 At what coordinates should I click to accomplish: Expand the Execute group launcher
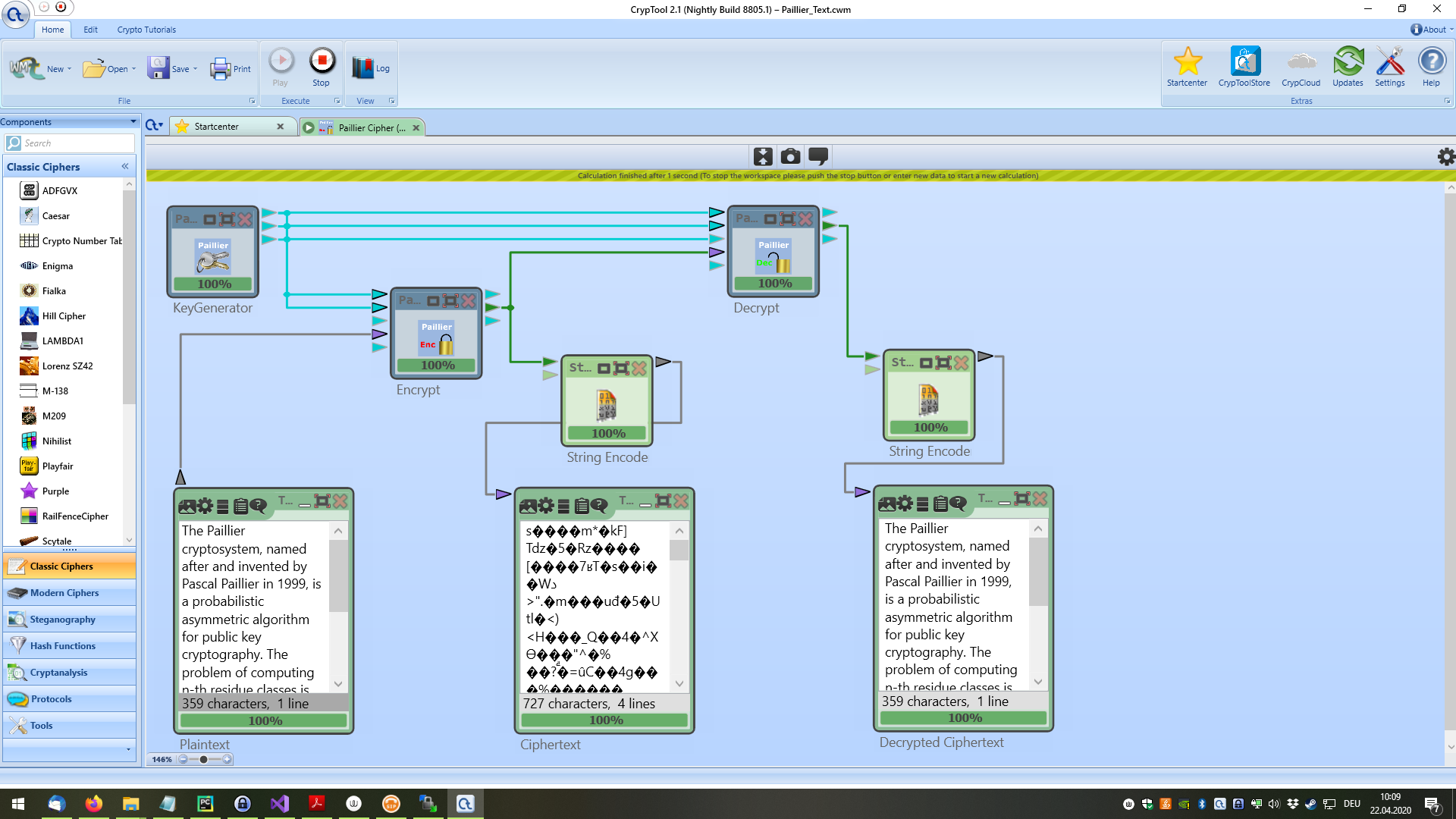click(x=337, y=101)
